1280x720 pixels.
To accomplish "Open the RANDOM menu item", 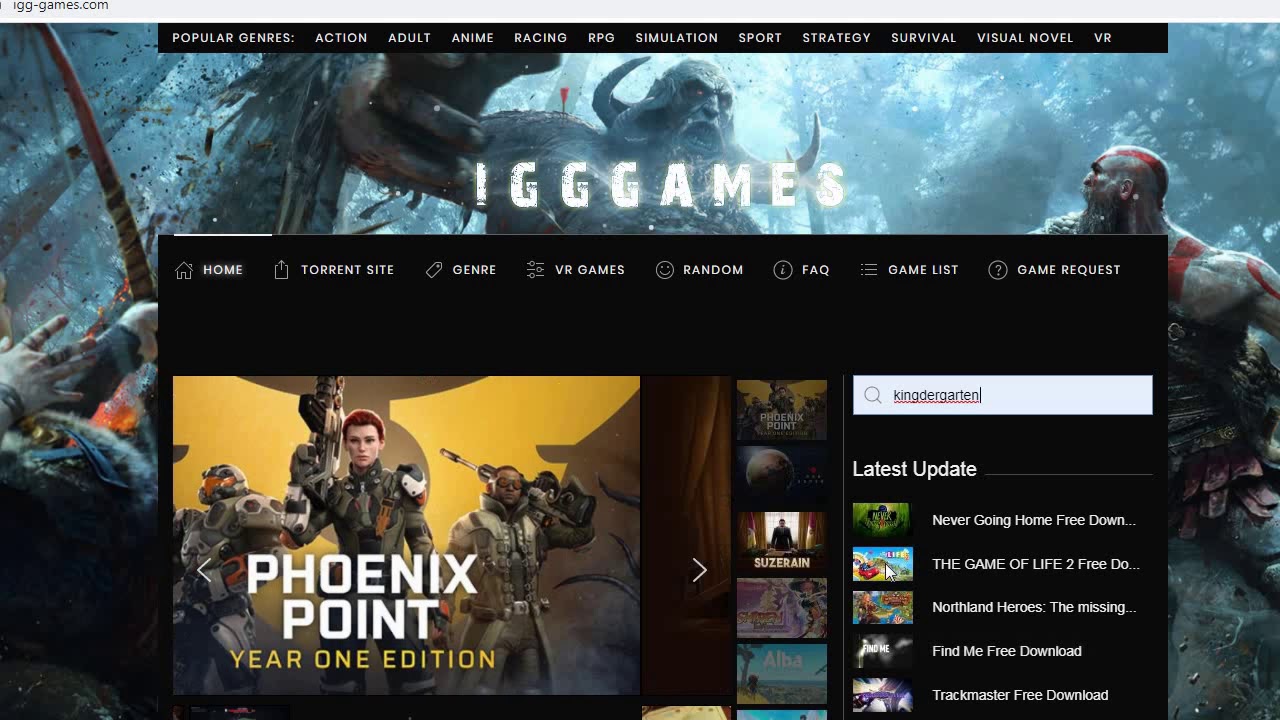I will (x=713, y=270).
